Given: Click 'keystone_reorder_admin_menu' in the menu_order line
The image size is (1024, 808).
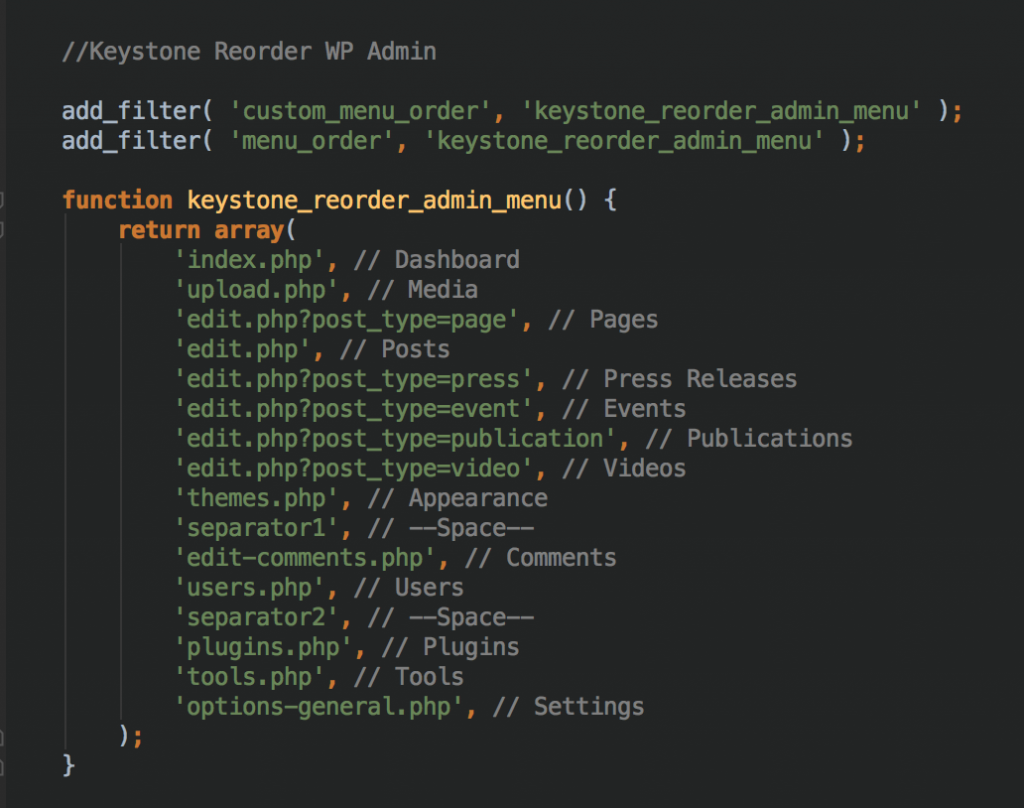Looking at the screenshot, I should coord(624,141).
